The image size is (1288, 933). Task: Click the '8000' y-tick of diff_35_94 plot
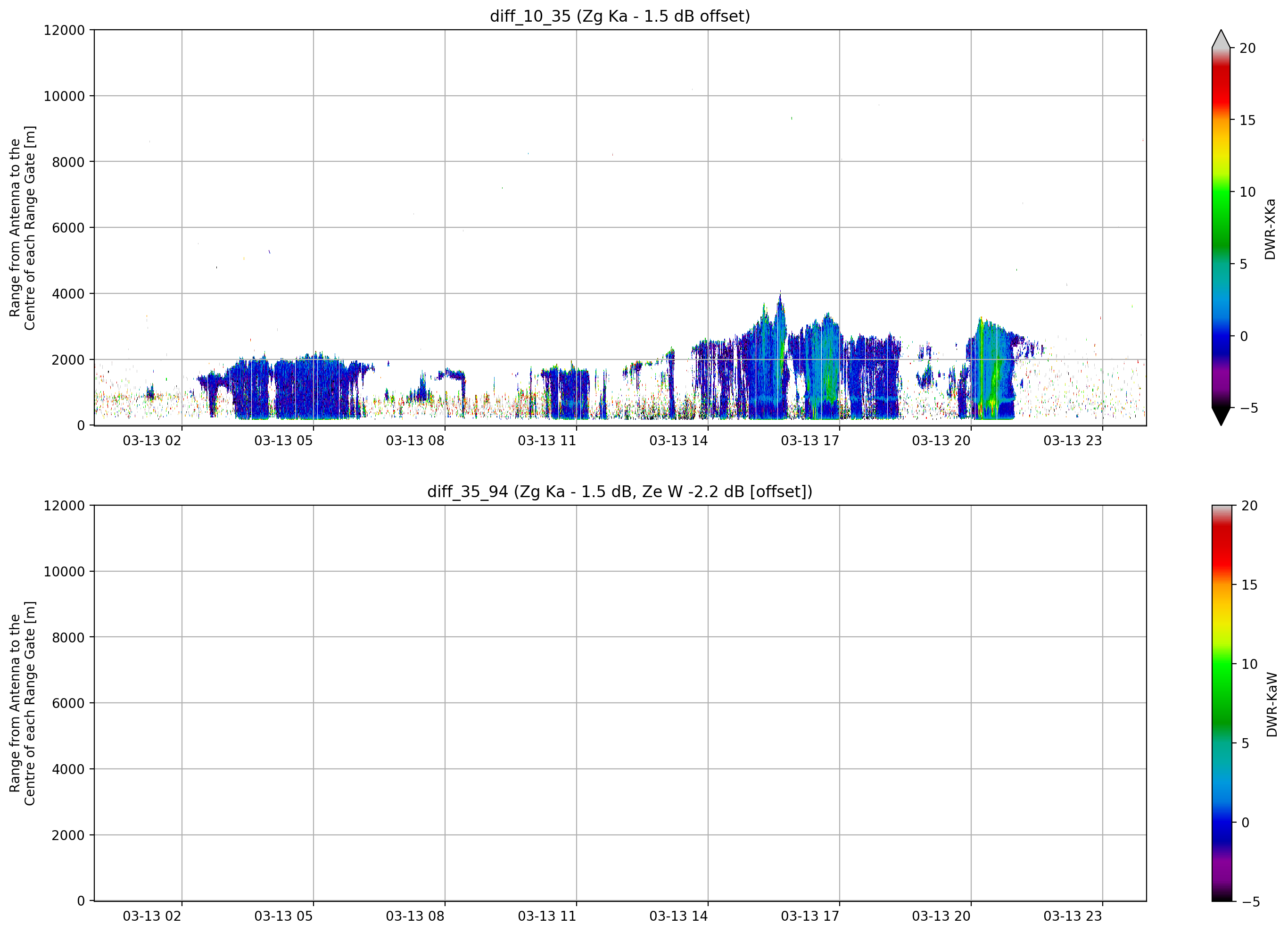68,638
